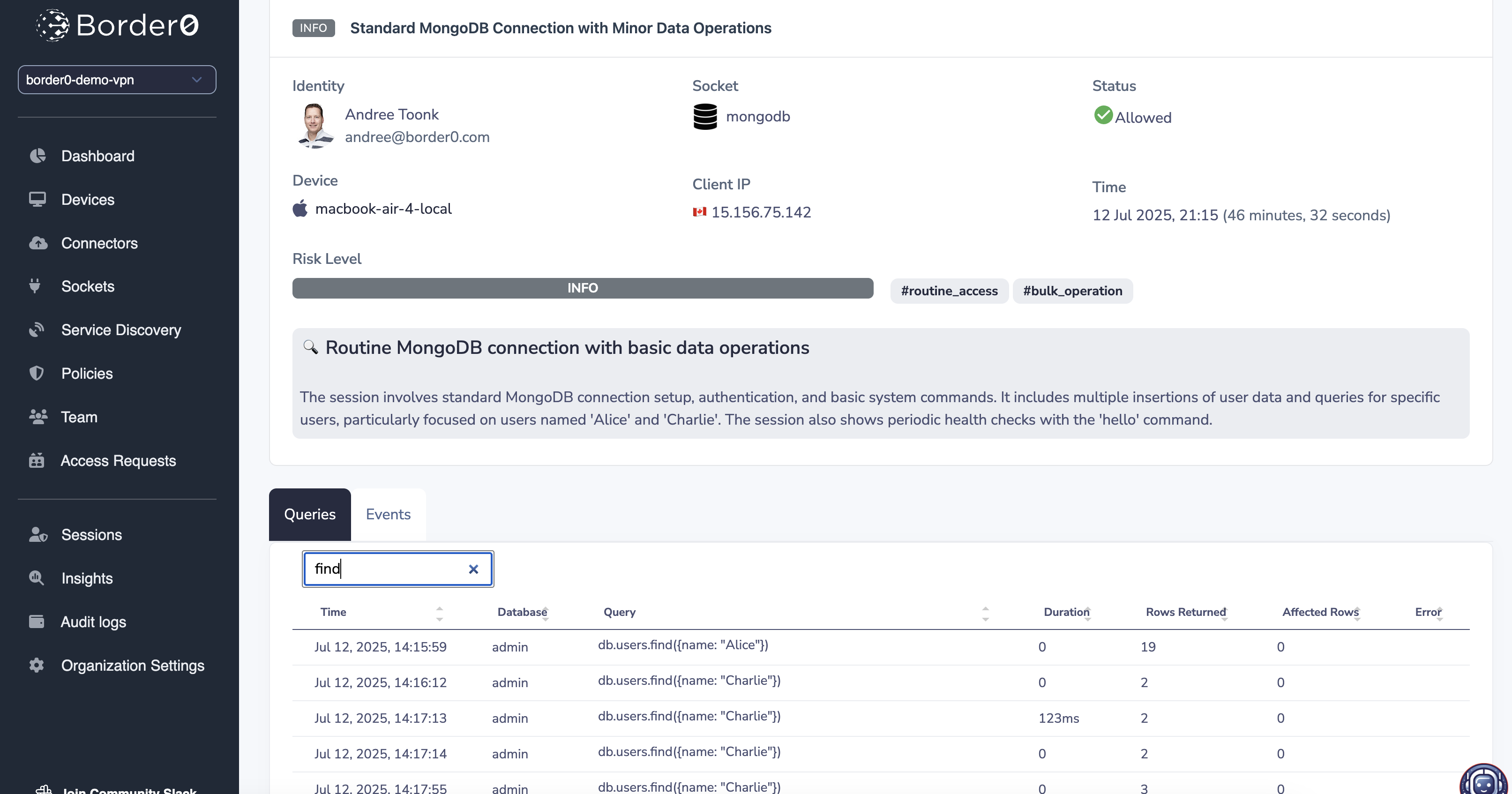Go to Devices in sidebar
The image size is (1512, 794).
pyautogui.click(x=88, y=200)
